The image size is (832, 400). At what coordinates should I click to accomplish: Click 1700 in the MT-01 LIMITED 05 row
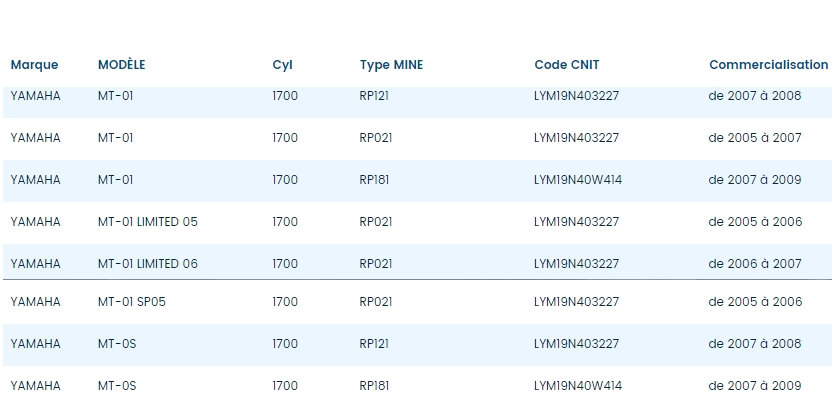(x=285, y=222)
